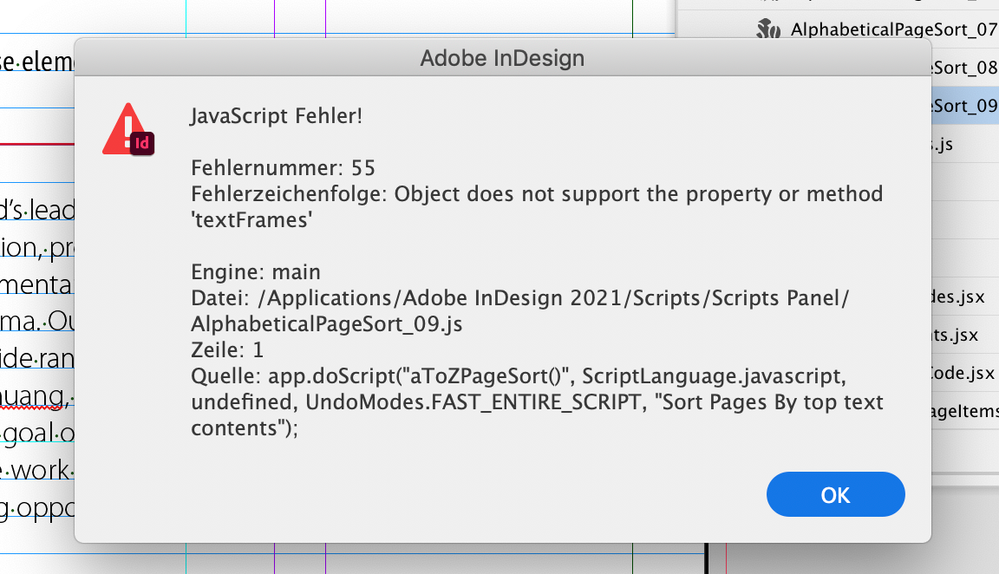
Task: Click the Fehlernummer: 55 line
Action: 283,168
